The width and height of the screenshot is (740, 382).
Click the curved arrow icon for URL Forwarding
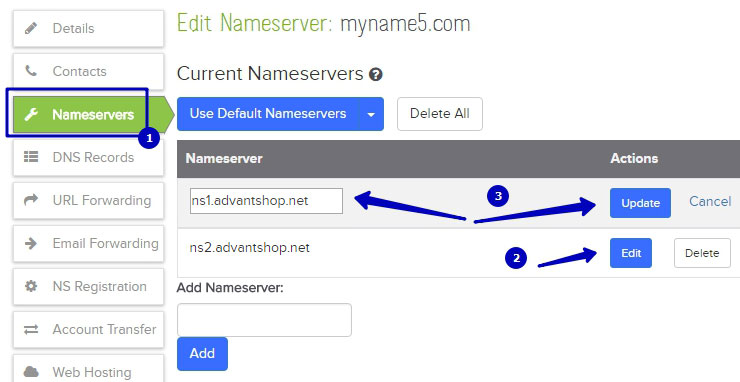tap(31, 200)
